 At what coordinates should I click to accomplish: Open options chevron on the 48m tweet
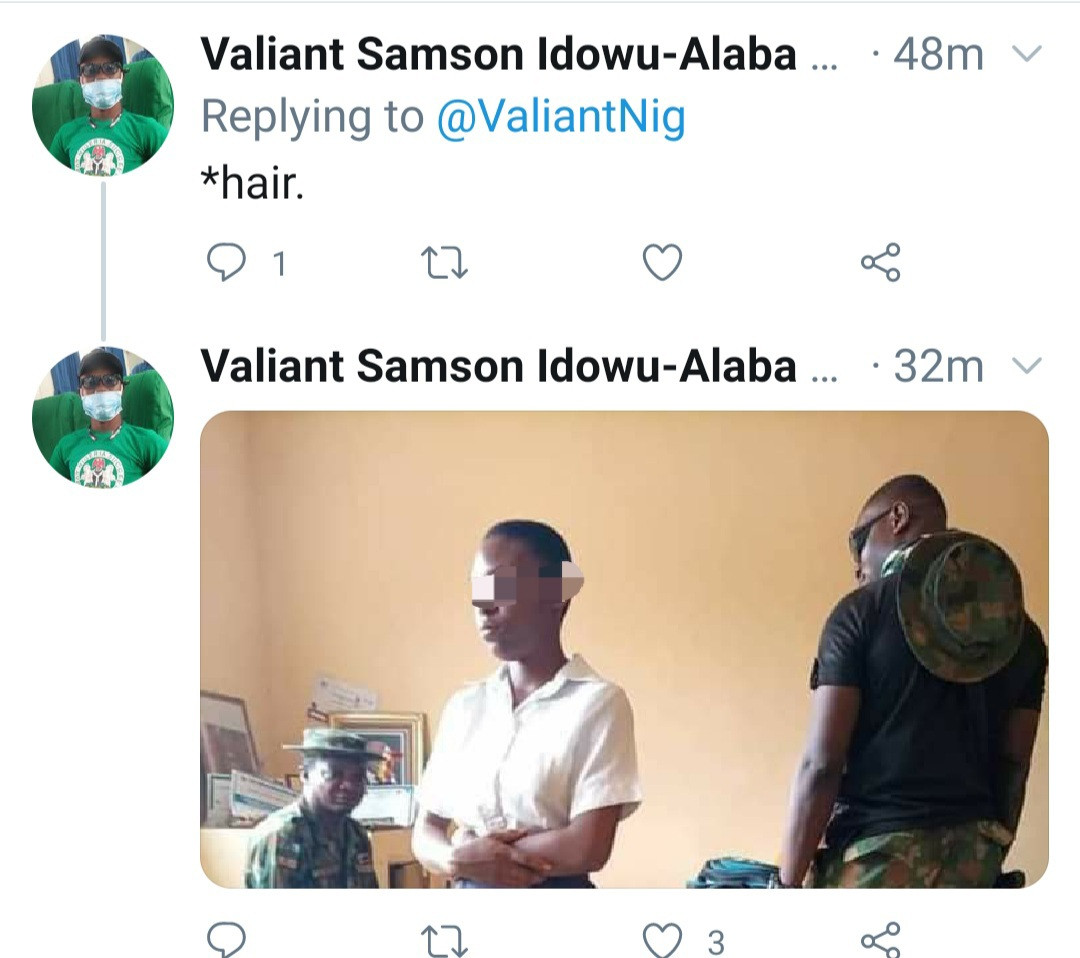tap(1027, 54)
